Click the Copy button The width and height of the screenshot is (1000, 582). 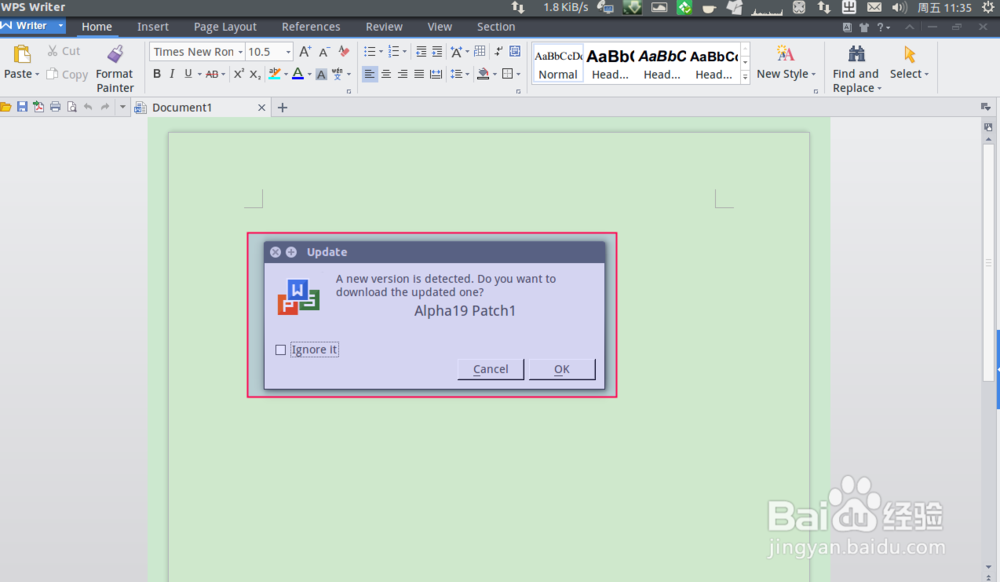(x=67, y=75)
